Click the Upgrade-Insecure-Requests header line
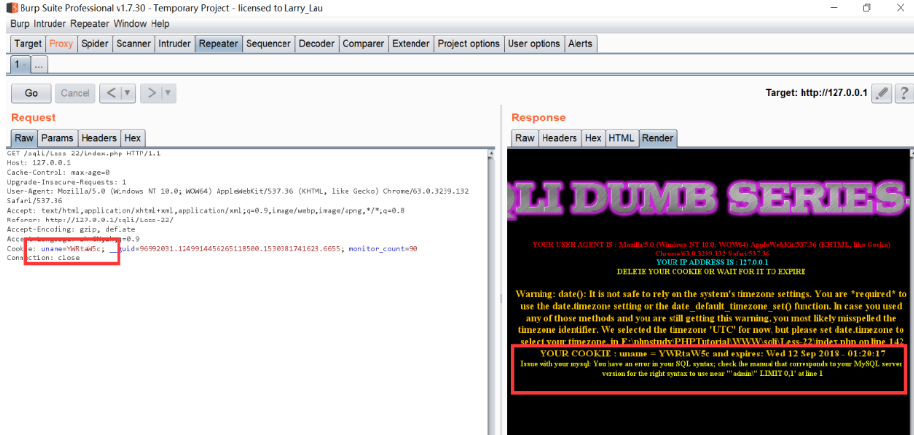The image size is (914, 435). click(x=66, y=182)
